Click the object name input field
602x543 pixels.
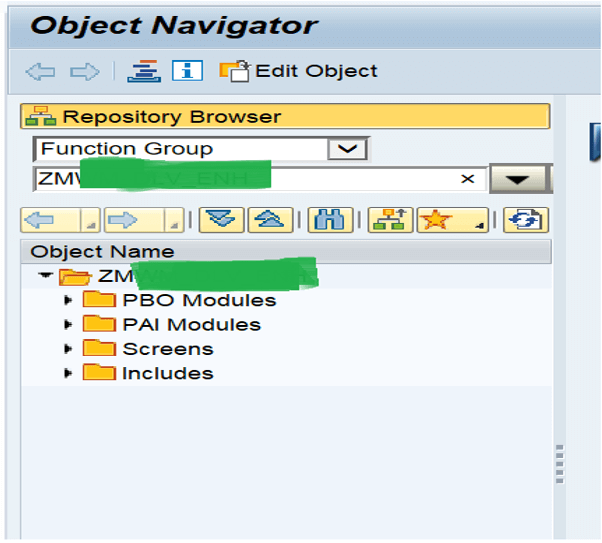click(x=260, y=179)
